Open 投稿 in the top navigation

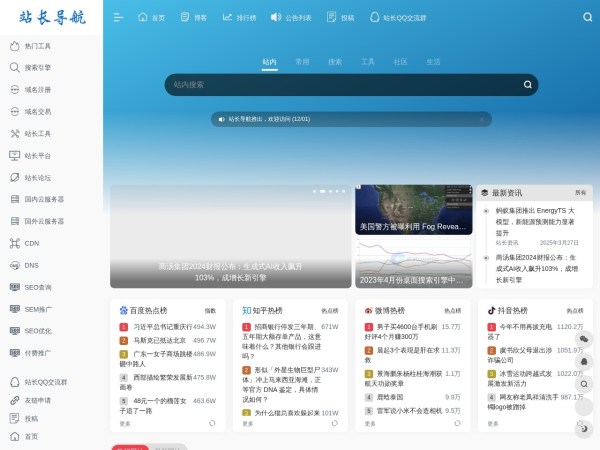(340, 18)
